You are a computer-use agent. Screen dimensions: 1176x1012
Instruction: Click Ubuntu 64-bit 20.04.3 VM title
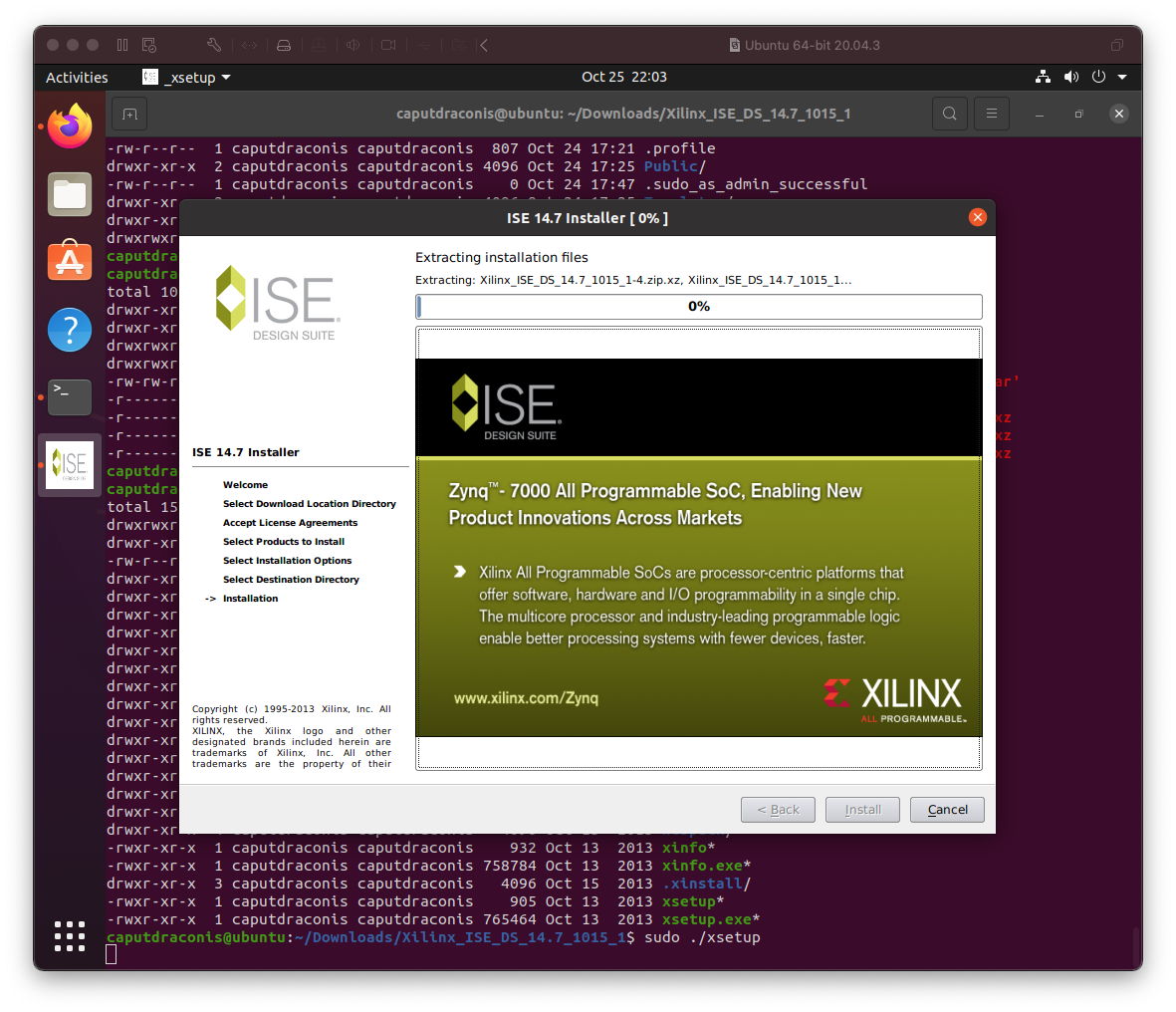tap(813, 45)
